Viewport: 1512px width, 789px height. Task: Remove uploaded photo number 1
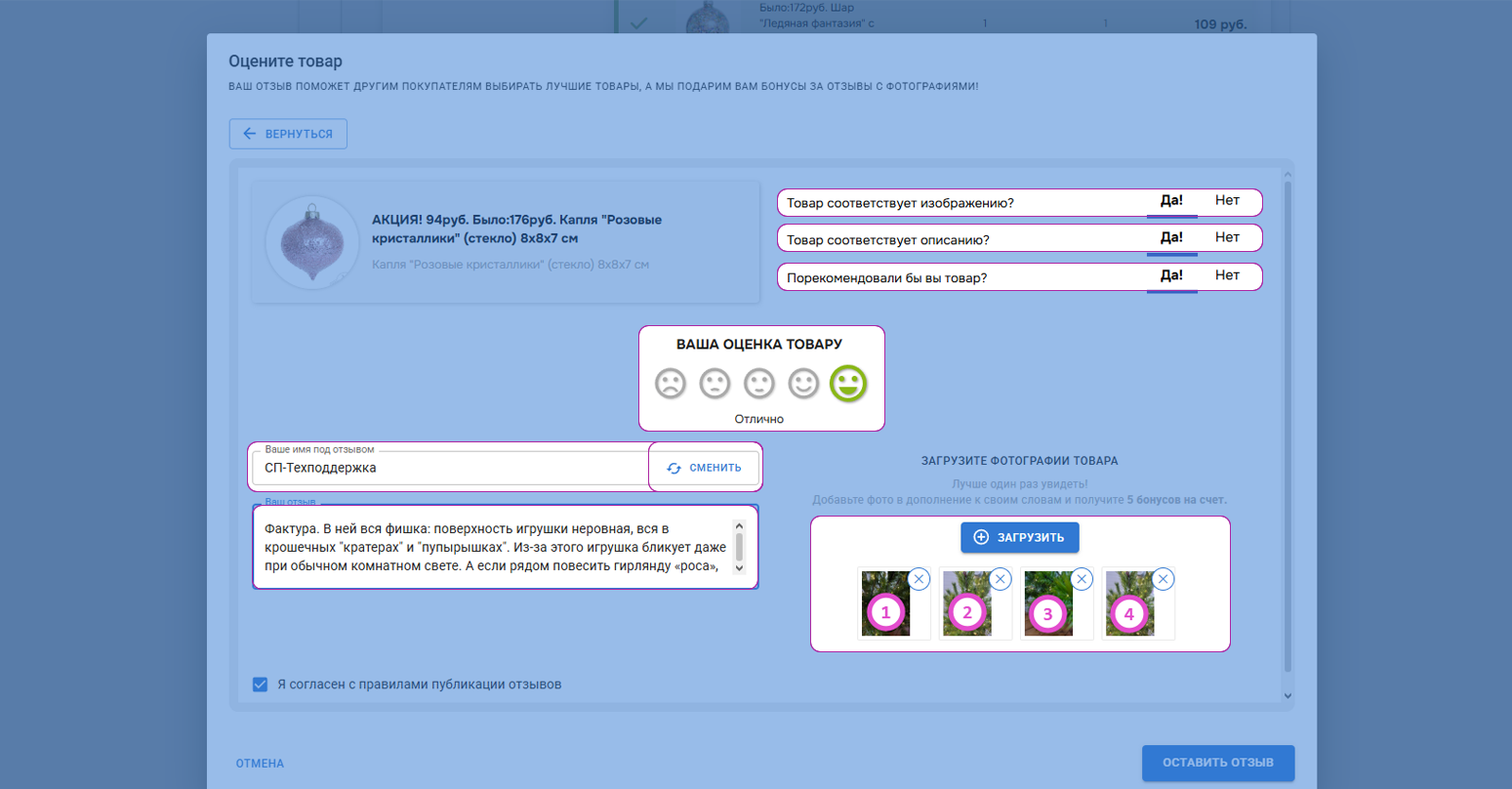click(x=919, y=579)
